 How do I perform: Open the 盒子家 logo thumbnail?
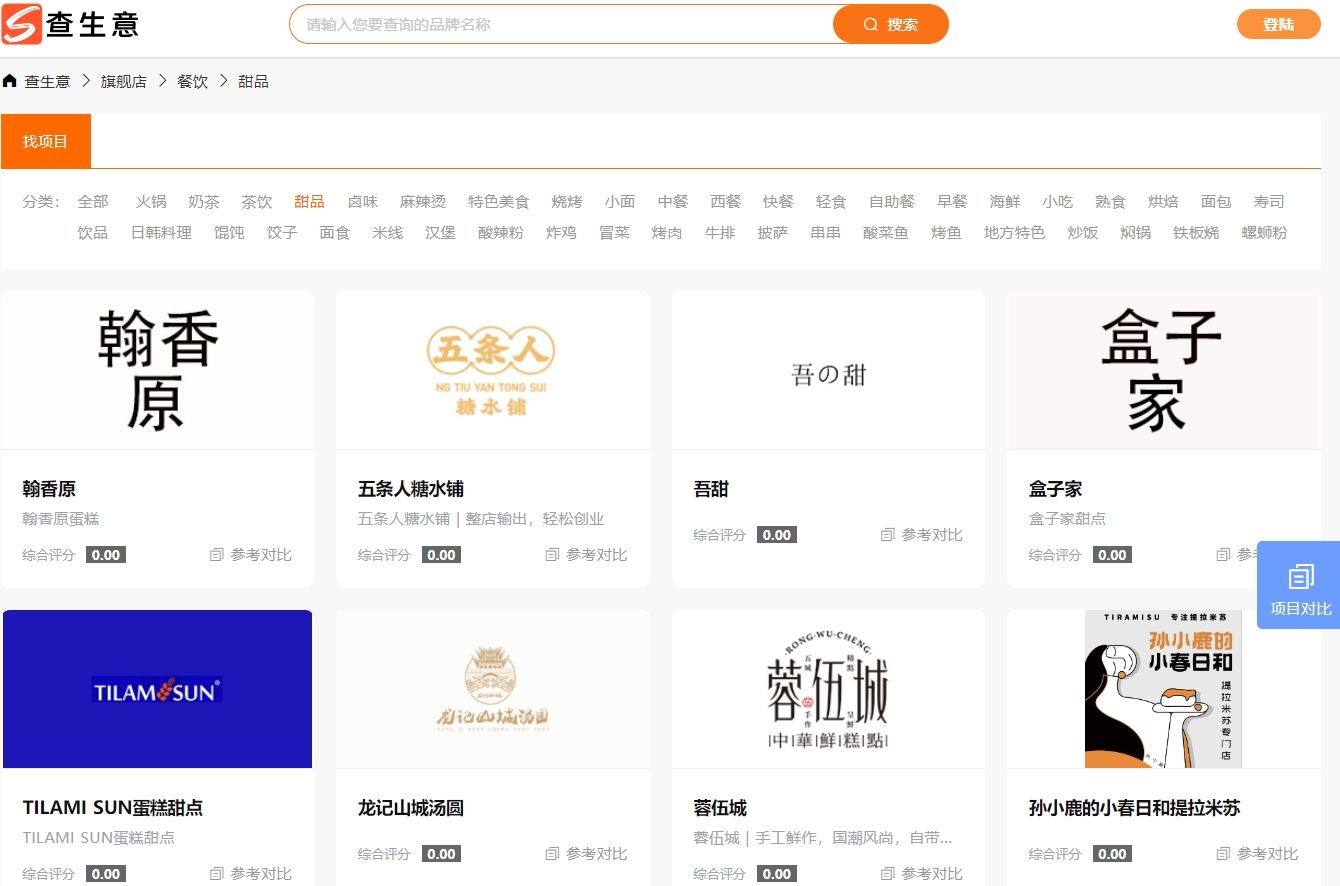[x=1164, y=371]
